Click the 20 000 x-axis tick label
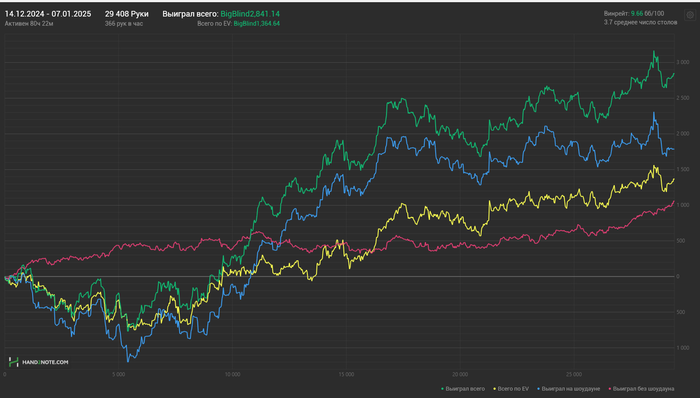 coord(460,374)
